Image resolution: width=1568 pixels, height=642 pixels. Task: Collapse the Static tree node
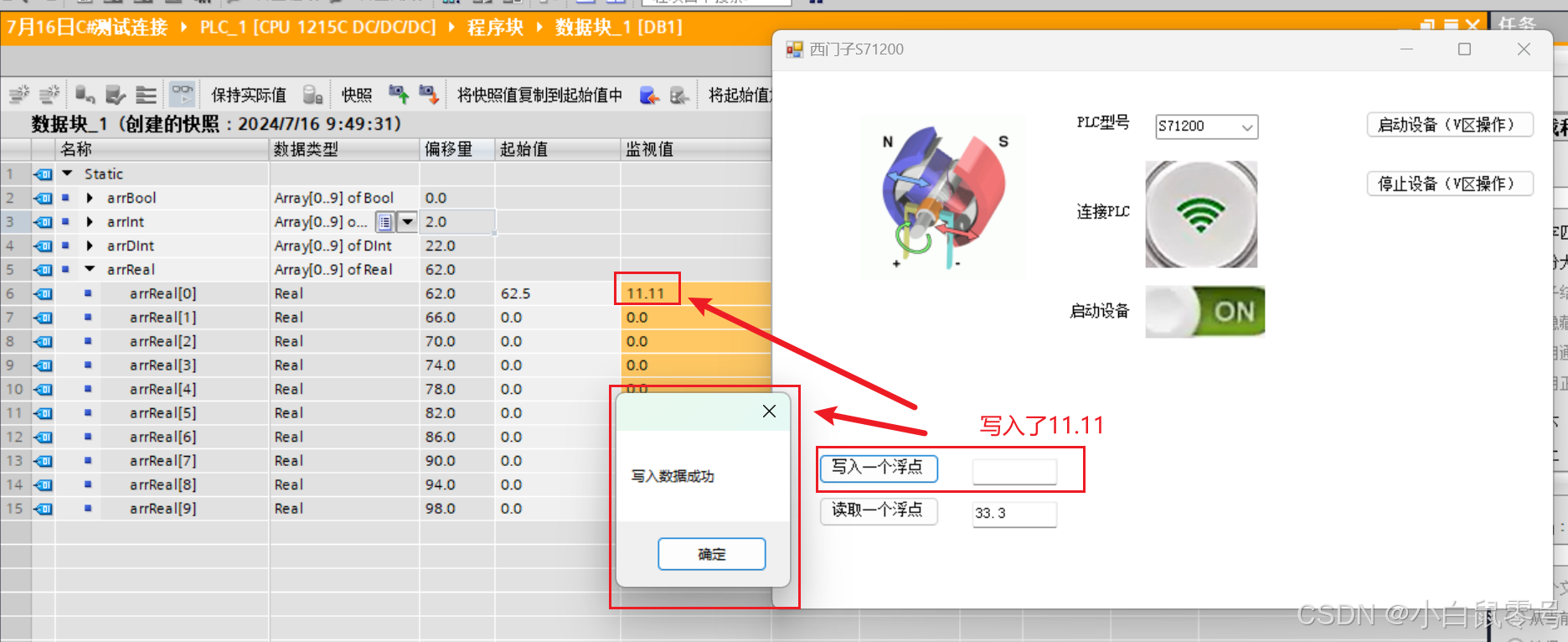pyautogui.click(x=67, y=173)
